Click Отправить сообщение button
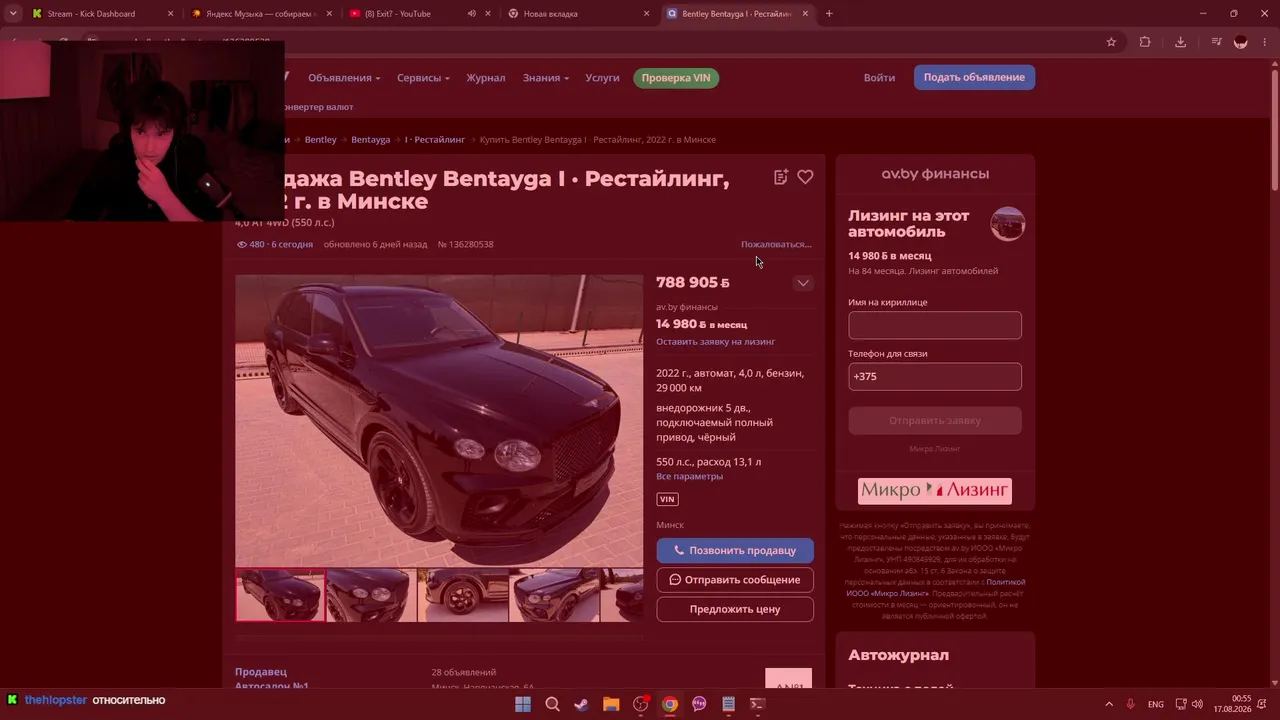The image size is (1280, 720). 735,580
